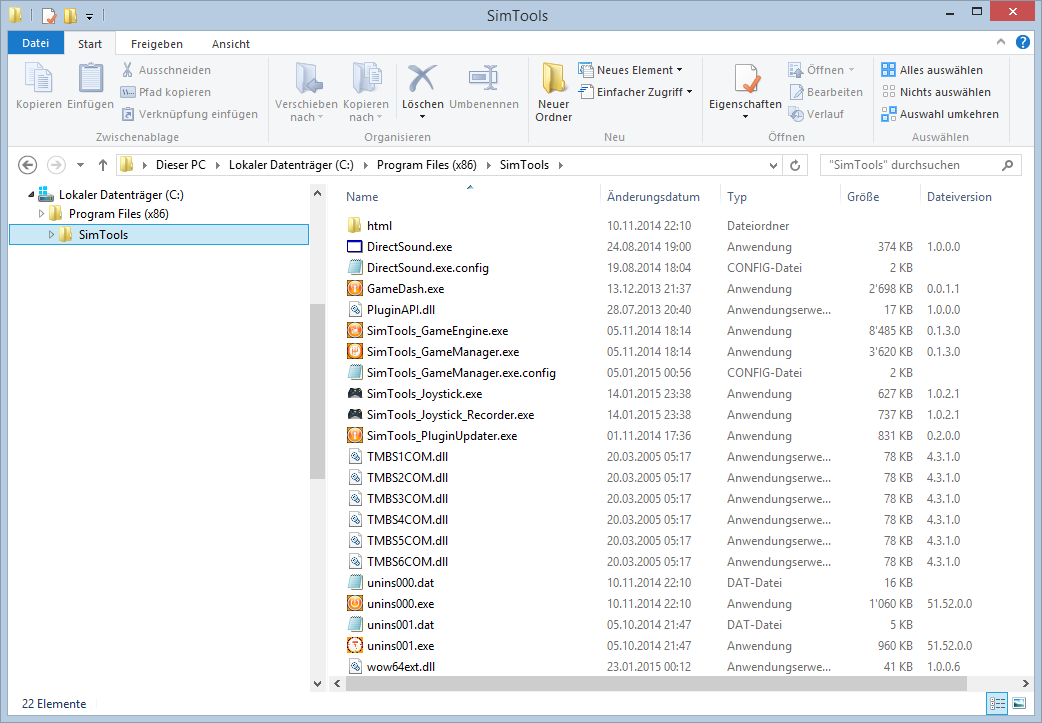Click the Umbenennen rename icon
1042x723 pixels.
point(484,78)
